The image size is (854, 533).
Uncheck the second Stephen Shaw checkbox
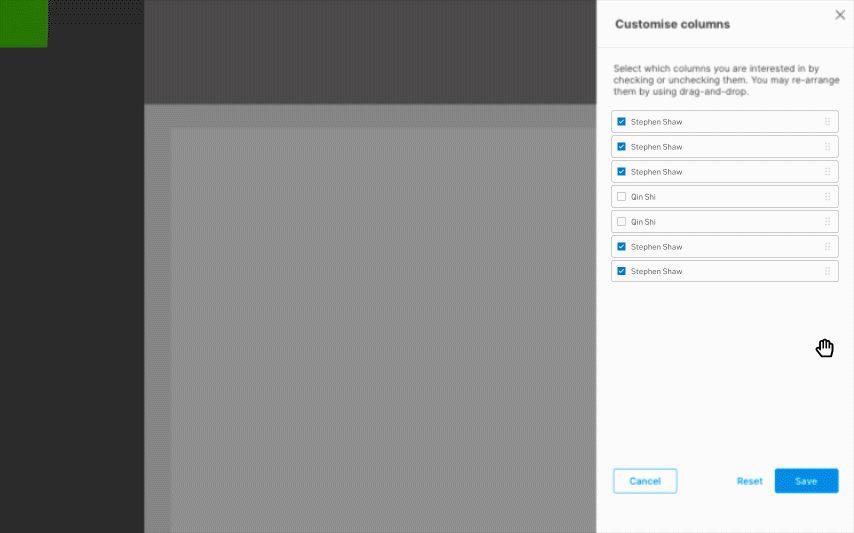pyautogui.click(x=621, y=146)
